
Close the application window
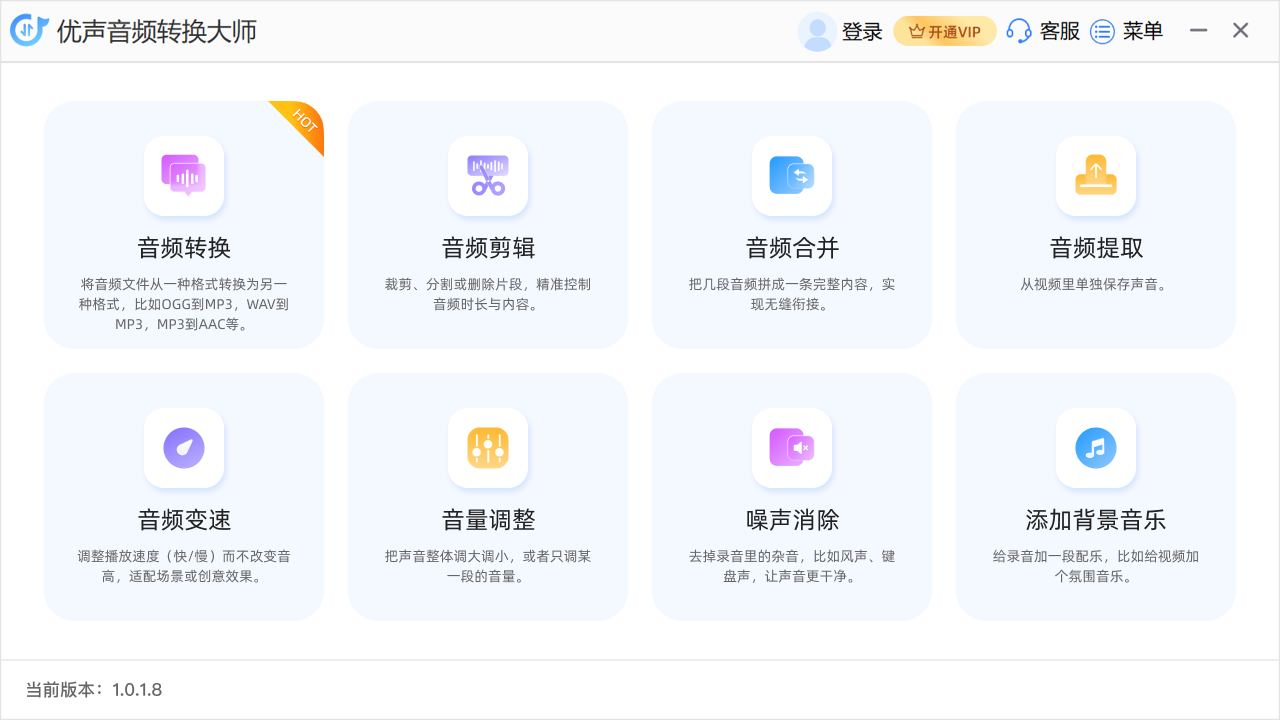pos(1241,31)
